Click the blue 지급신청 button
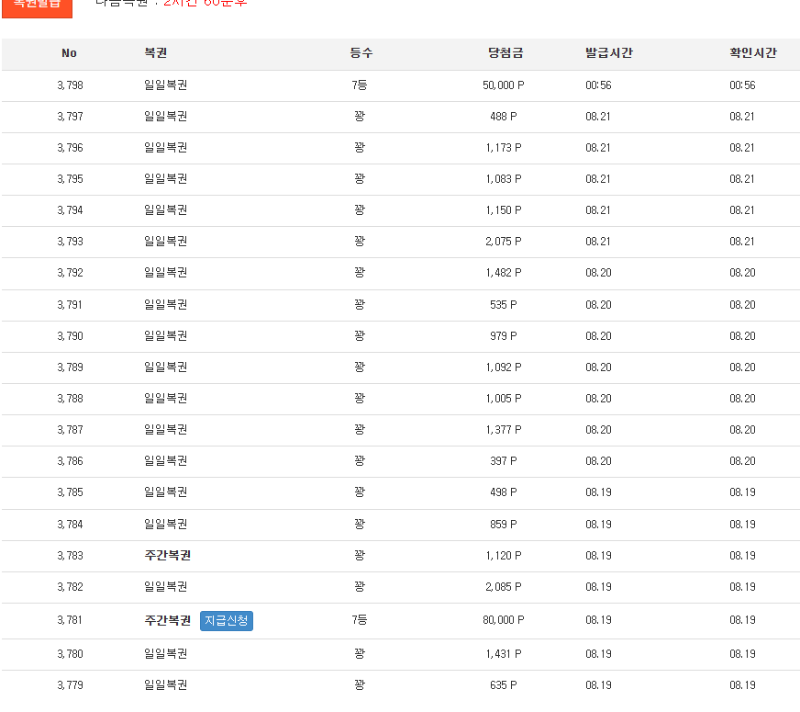Image resolution: width=800 pixels, height=712 pixels. [226, 620]
